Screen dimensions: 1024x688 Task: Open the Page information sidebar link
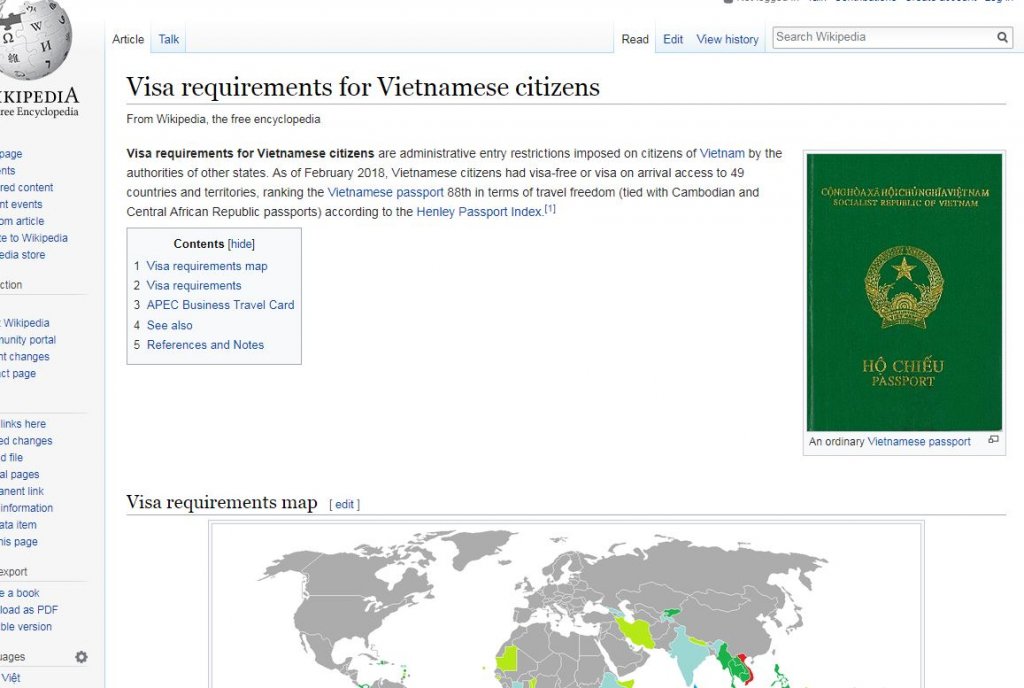pyautogui.click(x=27, y=508)
